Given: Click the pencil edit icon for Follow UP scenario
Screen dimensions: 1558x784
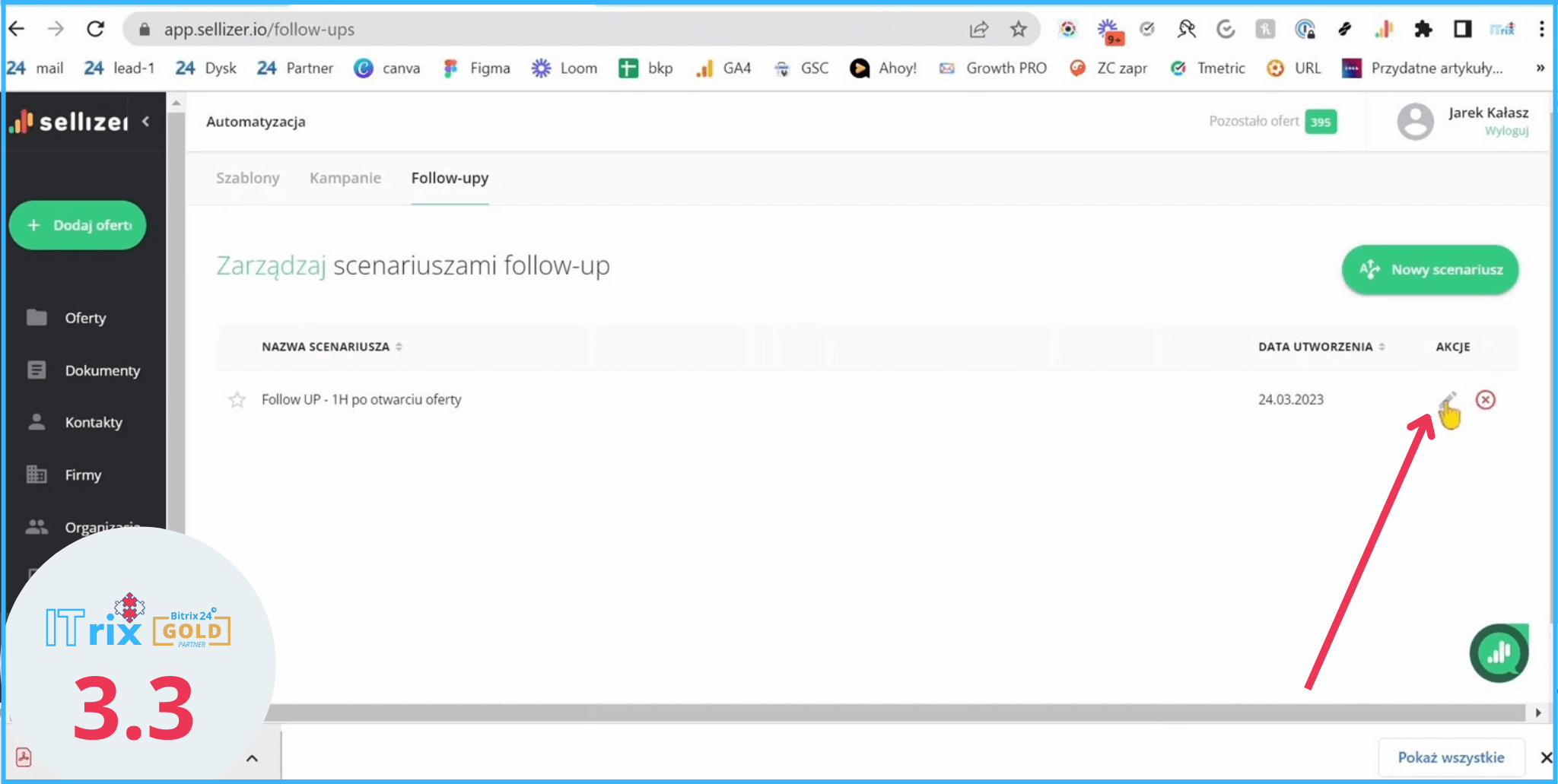Looking at the screenshot, I should pyautogui.click(x=1448, y=400).
